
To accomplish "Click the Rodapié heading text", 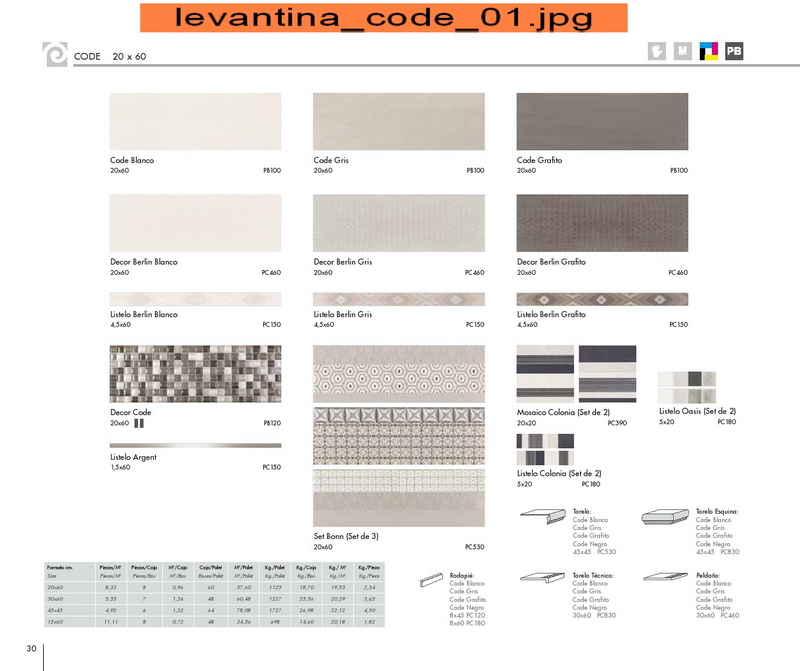I will pos(462,576).
